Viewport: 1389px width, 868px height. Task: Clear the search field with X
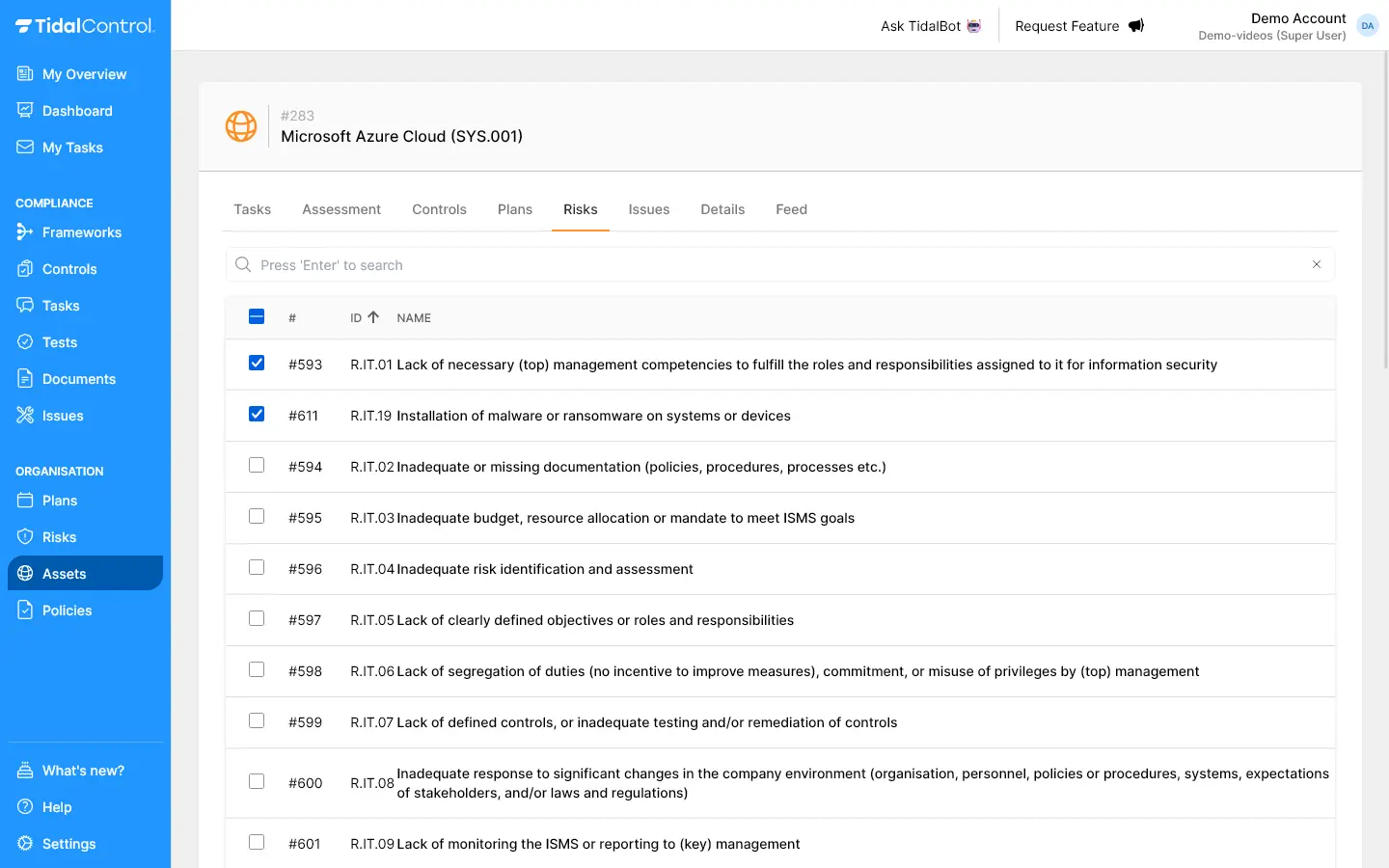coord(1317,264)
